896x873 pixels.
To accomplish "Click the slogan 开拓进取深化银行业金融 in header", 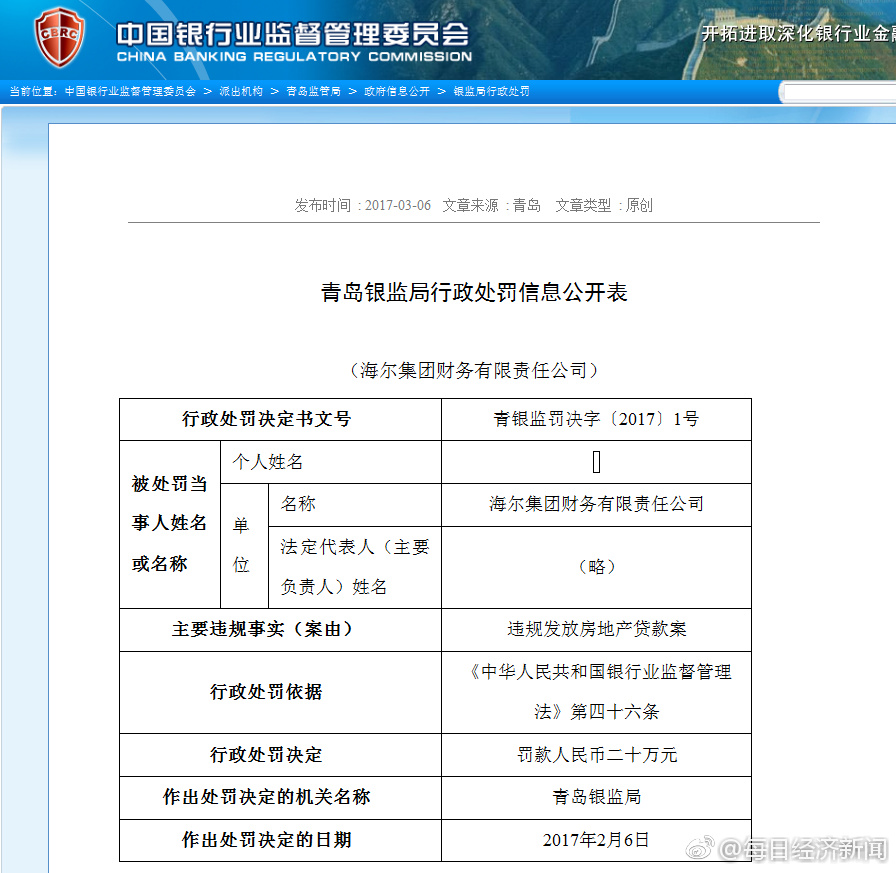I will click(x=798, y=34).
